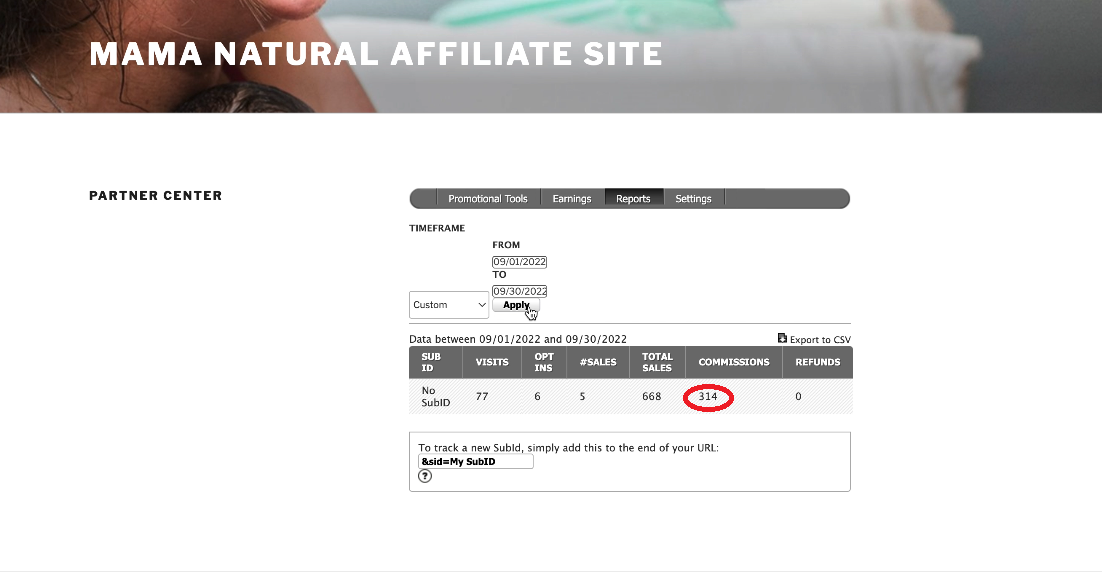This screenshot has height=579, width=1102.
Task: Click the OPT INS column header
Action: click(544, 362)
